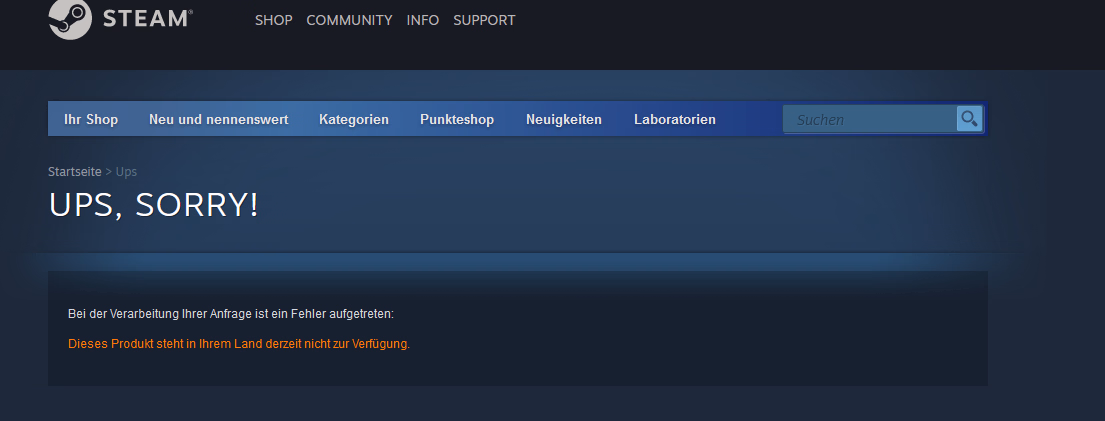Focus the Suchen search field
Screen dimensions: 1105x421
(x=870, y=119)
